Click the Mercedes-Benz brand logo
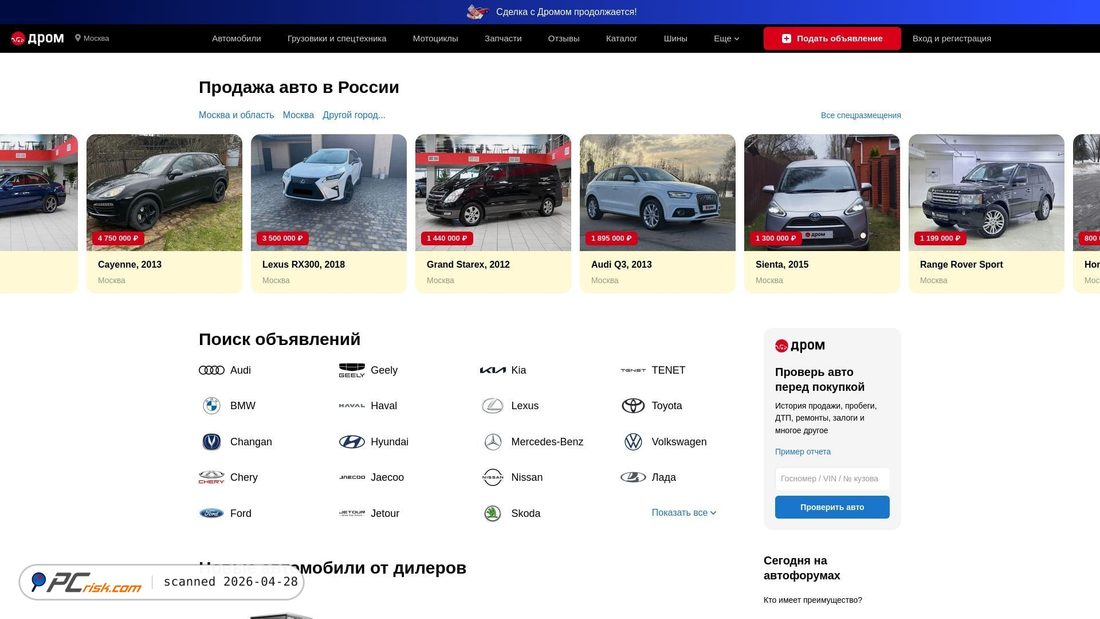The height and width of the screenshot is (619, 1100). (492, 441)
